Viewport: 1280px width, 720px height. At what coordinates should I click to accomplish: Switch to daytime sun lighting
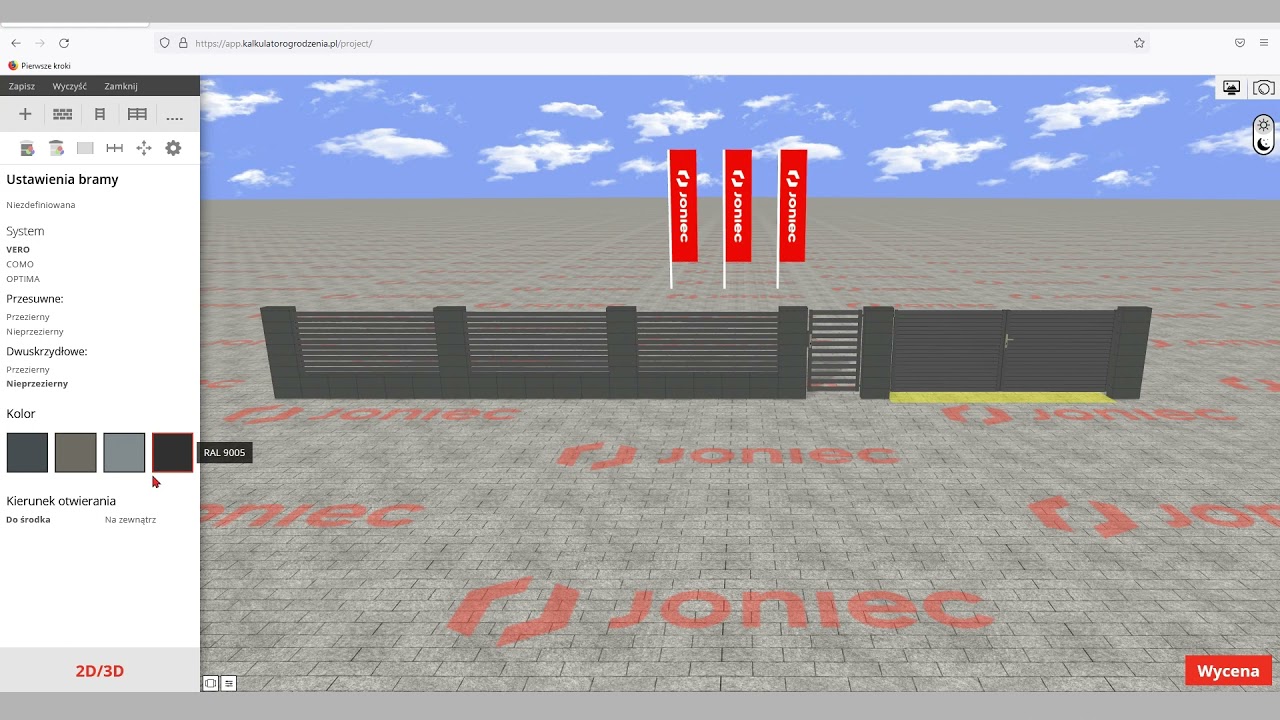pyautogui.click(x=1264, y=125)
